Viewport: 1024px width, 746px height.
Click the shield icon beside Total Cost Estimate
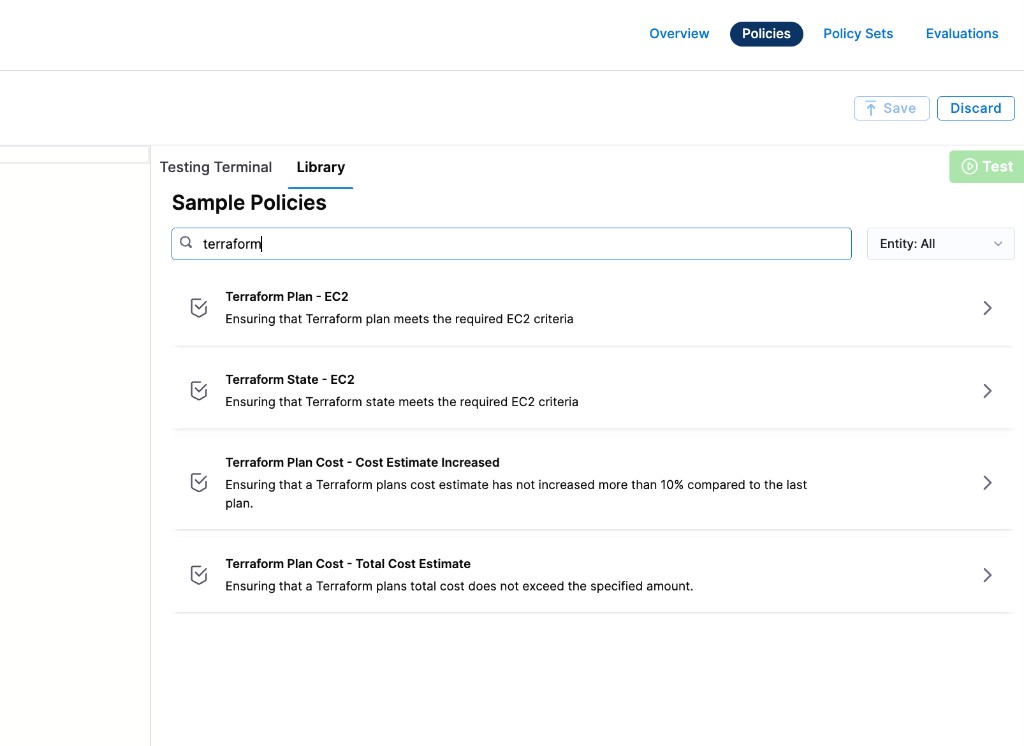click(198, 574)
